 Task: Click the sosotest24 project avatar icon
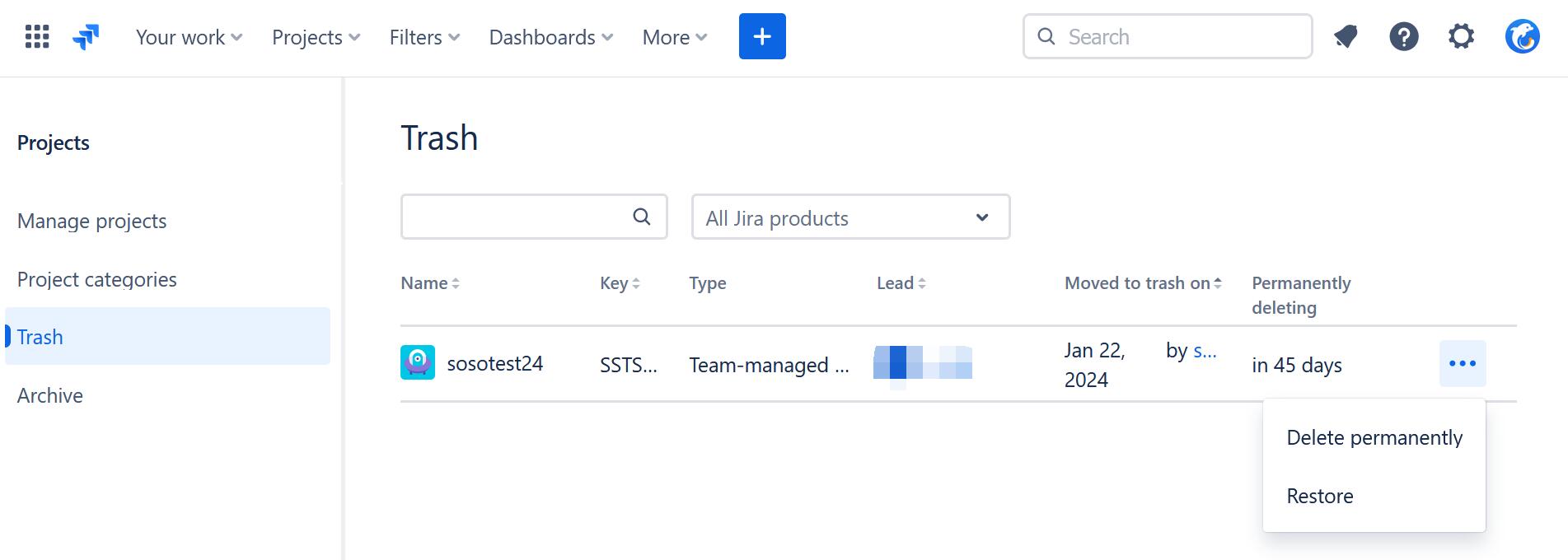tap(418, 362)
